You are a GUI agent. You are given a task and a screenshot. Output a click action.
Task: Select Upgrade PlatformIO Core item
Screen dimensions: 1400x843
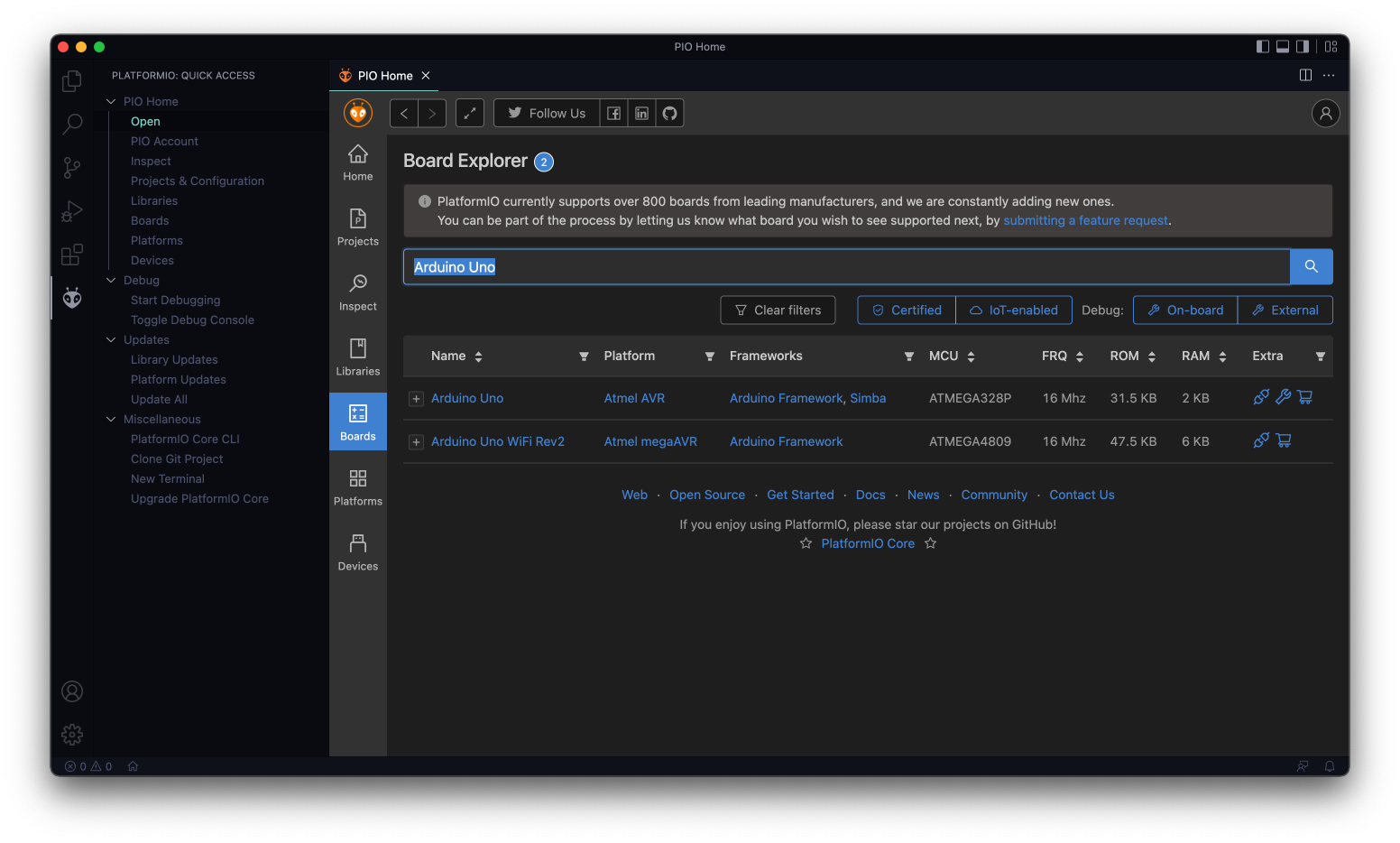coord(199,499)
